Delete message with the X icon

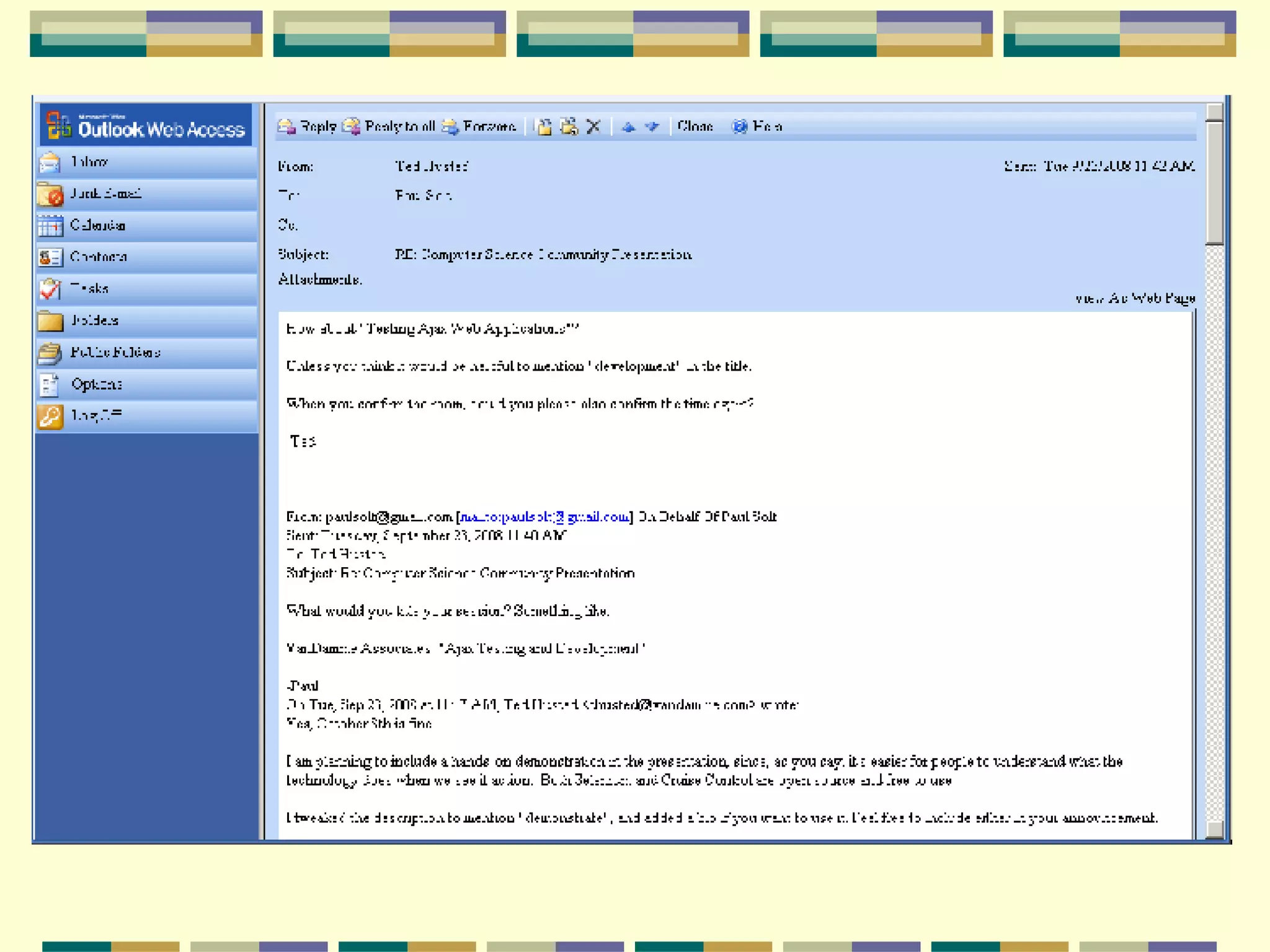click(x=593, y=127)
